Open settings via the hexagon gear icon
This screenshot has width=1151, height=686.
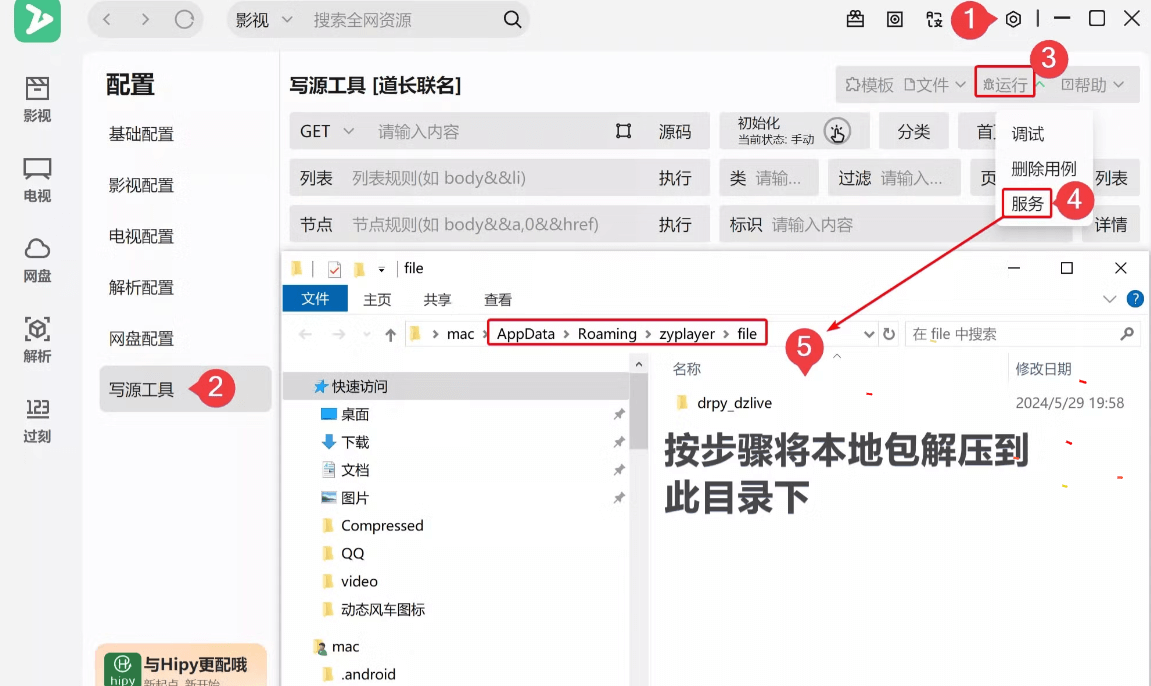tap(1013, 19)
